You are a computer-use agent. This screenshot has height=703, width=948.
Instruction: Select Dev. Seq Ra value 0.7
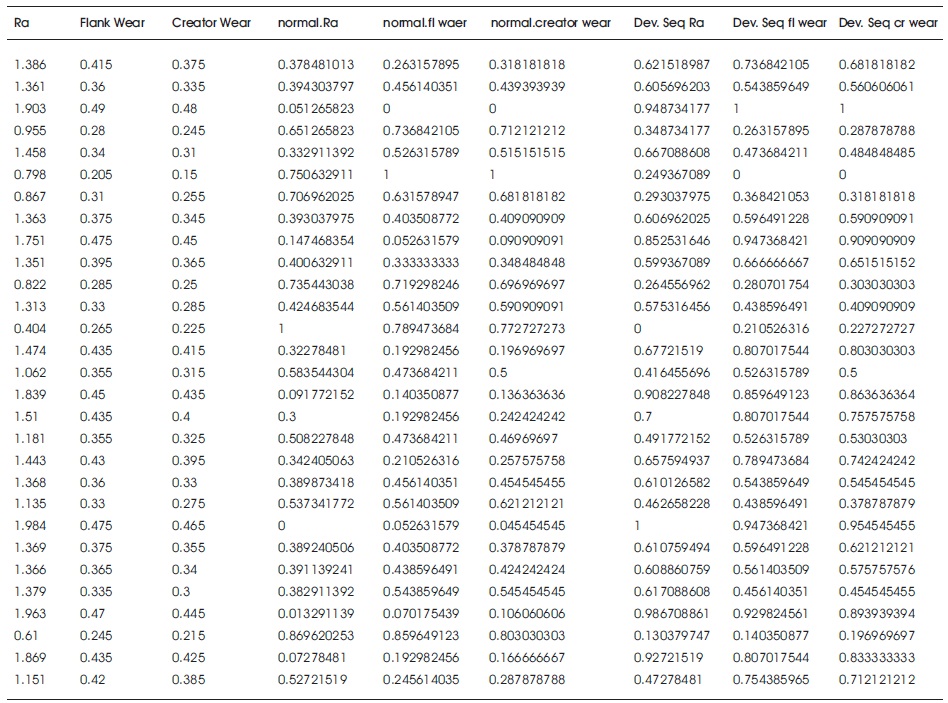643,416
